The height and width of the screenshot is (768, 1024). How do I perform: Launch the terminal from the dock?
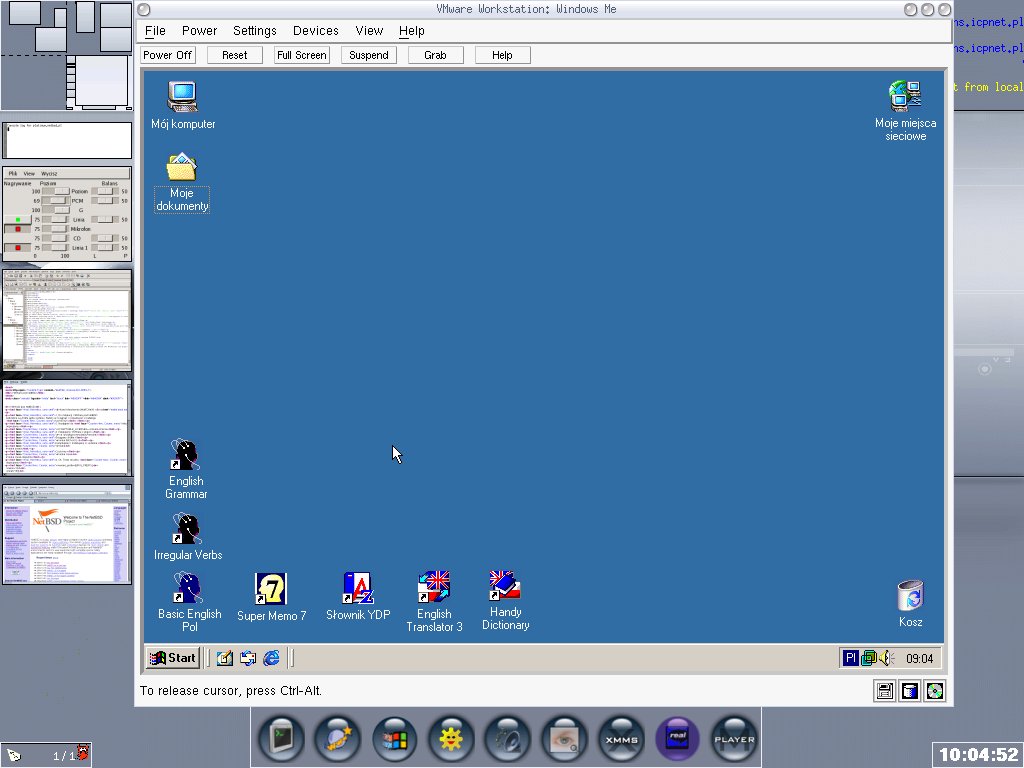(x=281, y=739)
